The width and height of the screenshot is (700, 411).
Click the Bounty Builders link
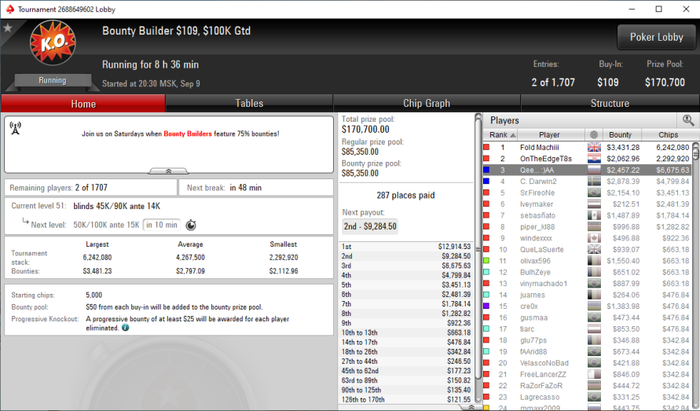(188, 133)
